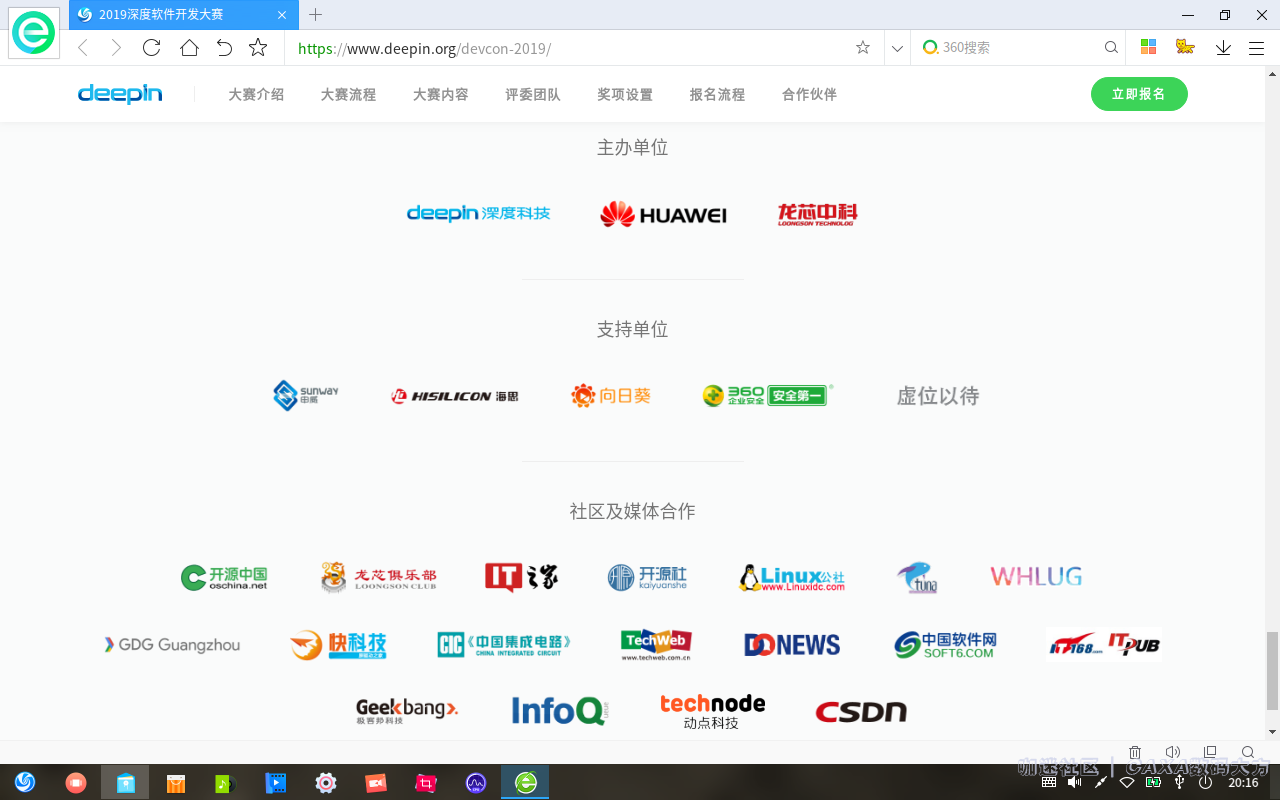1280x800 pixels.
Task: Click the 中国集成电路 CIC logo
Action: coord(504,644)
